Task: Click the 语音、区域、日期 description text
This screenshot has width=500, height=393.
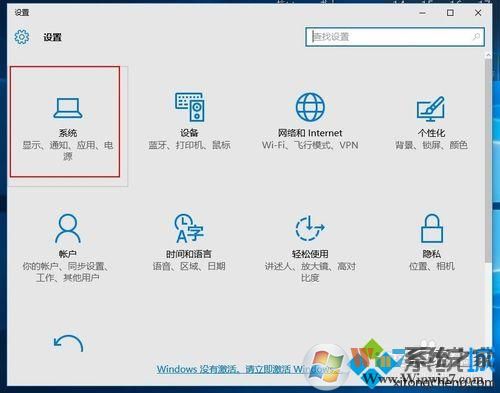Action: pos(189,266)
